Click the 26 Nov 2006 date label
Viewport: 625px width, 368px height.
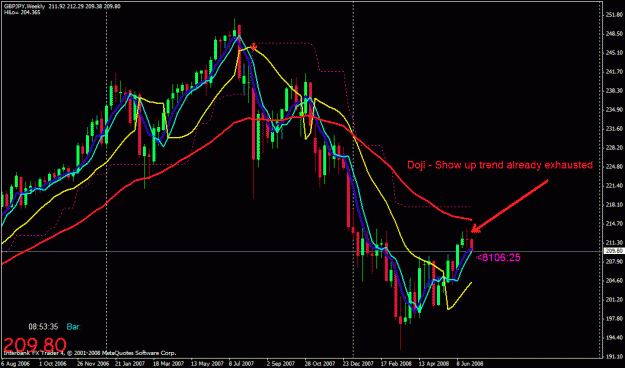92,364
